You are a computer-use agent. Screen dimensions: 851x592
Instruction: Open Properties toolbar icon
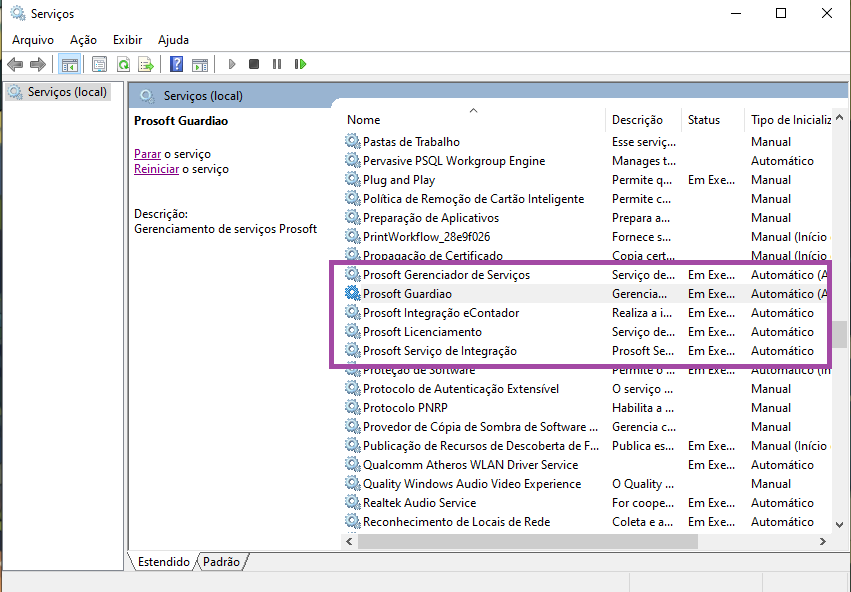click(x=99, y=65)
